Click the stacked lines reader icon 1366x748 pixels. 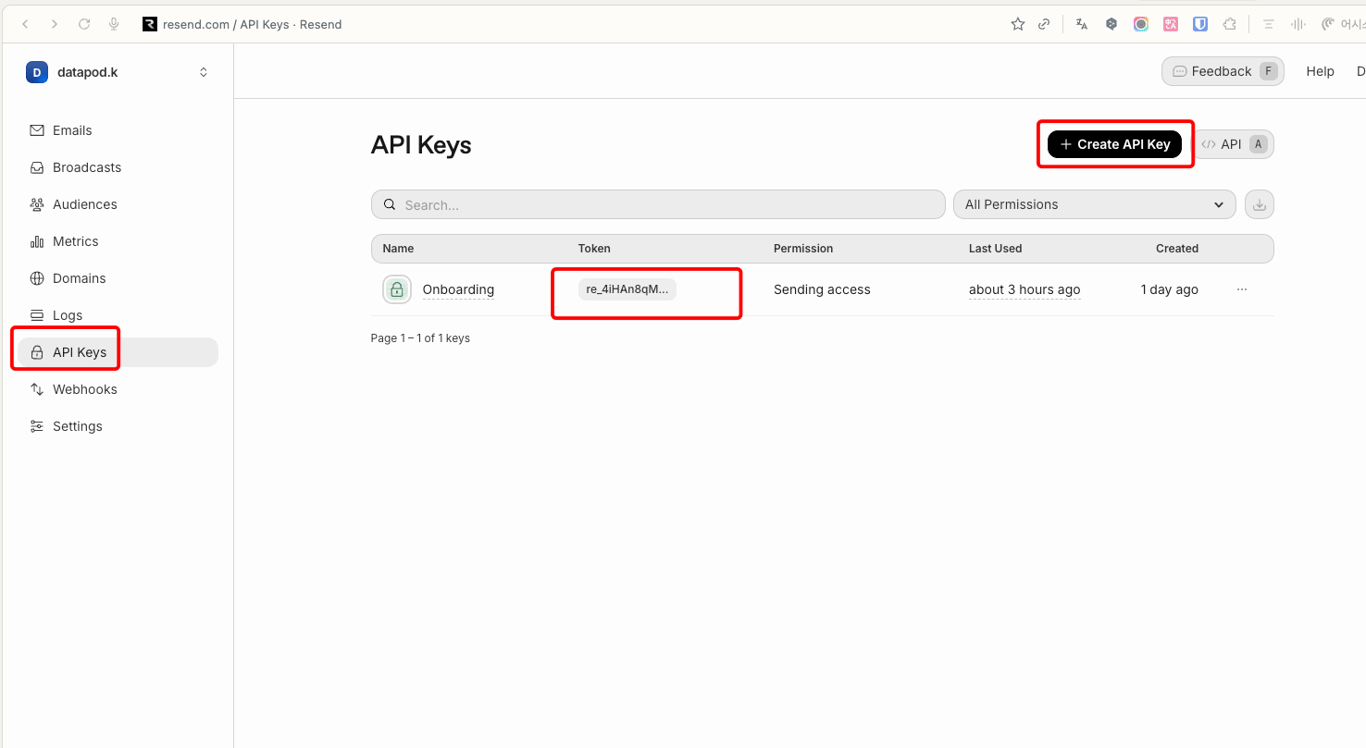click(1268, 24)
